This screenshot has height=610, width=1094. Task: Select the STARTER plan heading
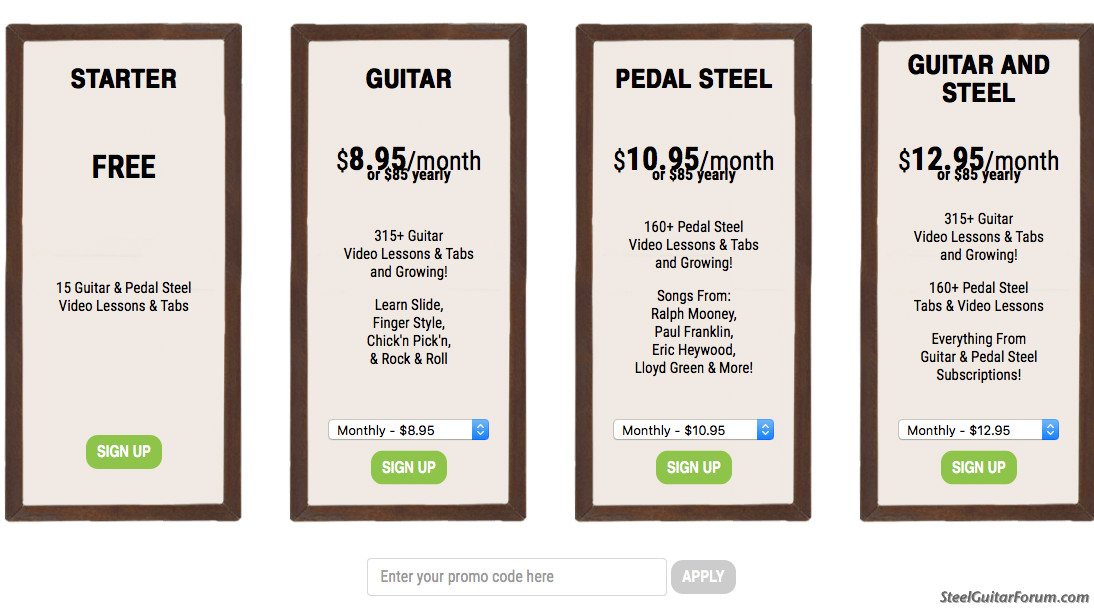123,79
